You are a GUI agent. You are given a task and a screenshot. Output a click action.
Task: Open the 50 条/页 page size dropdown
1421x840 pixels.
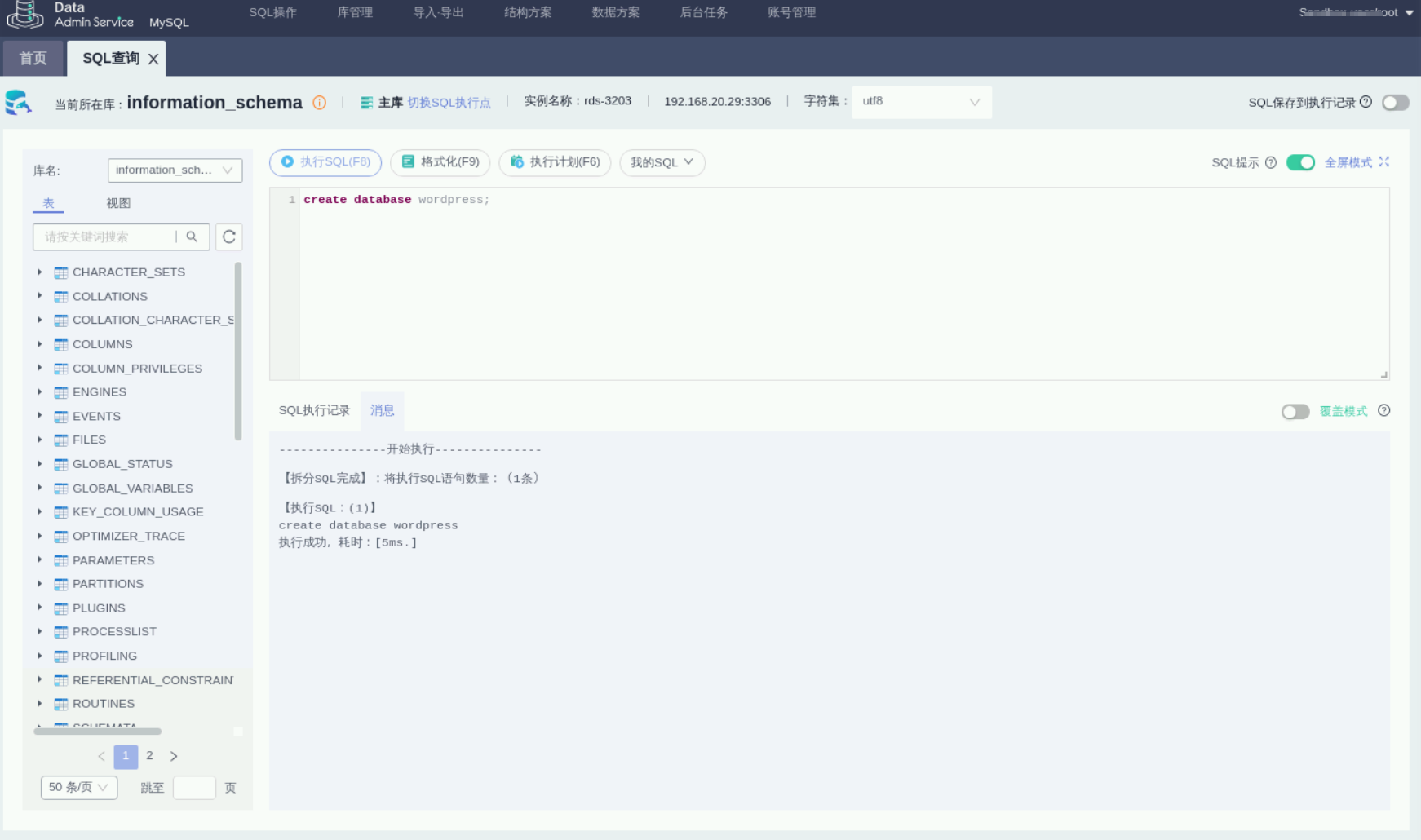(79, 787)
